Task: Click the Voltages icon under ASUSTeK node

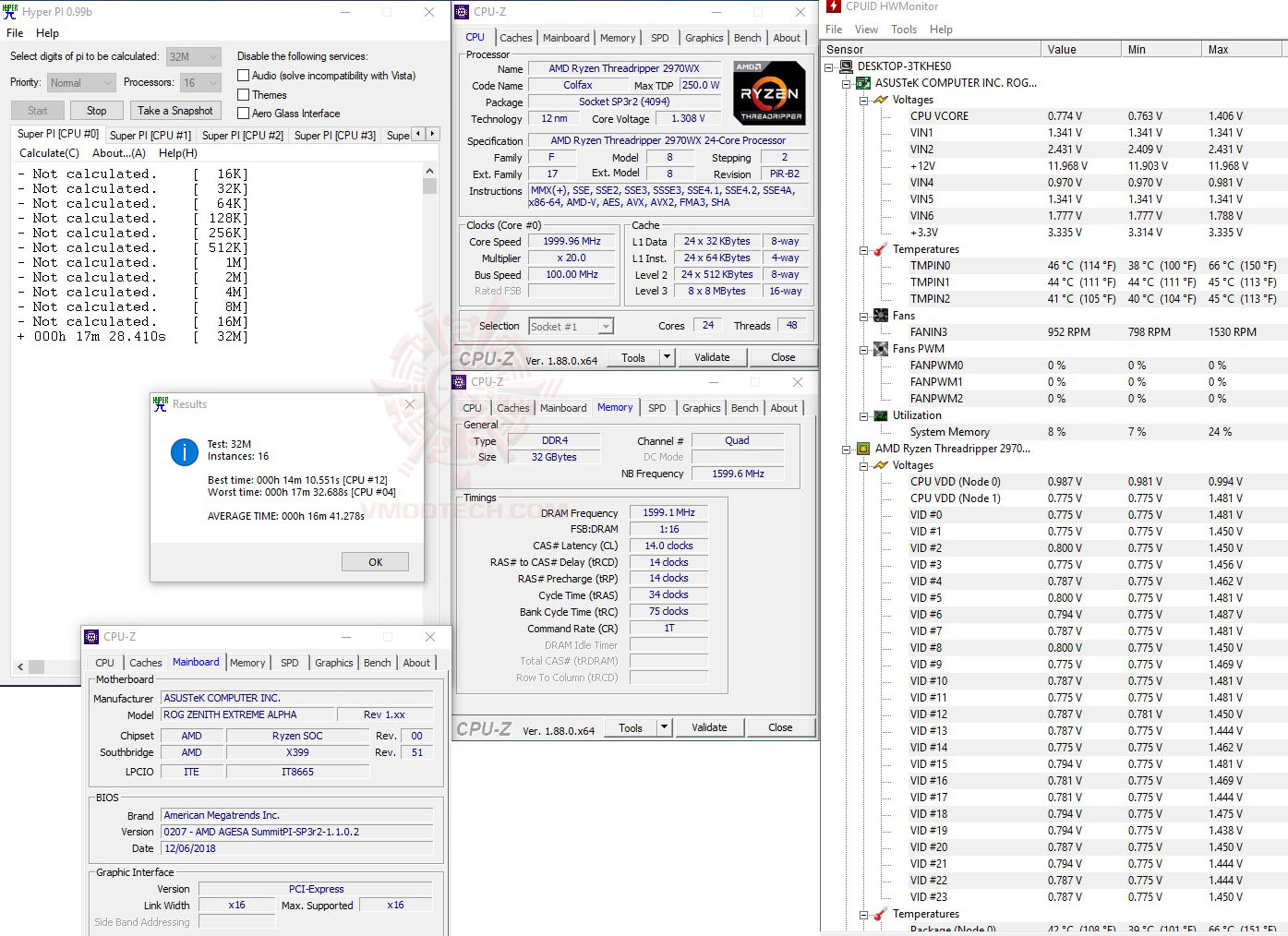Action: pos(881,100)
